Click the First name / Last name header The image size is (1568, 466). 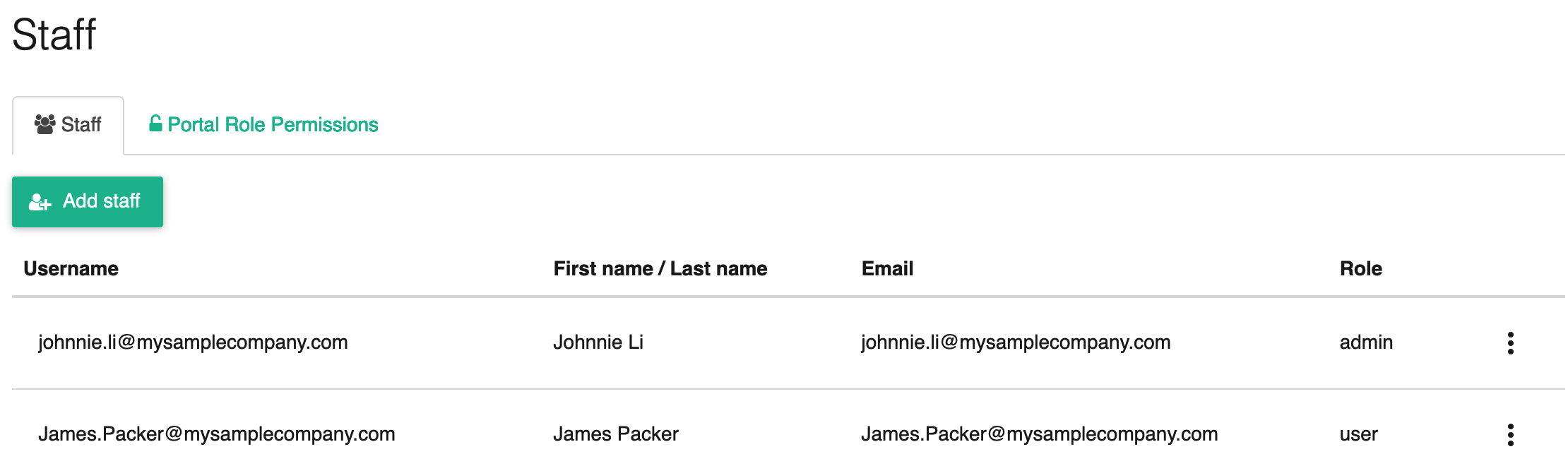click(660, 268)
